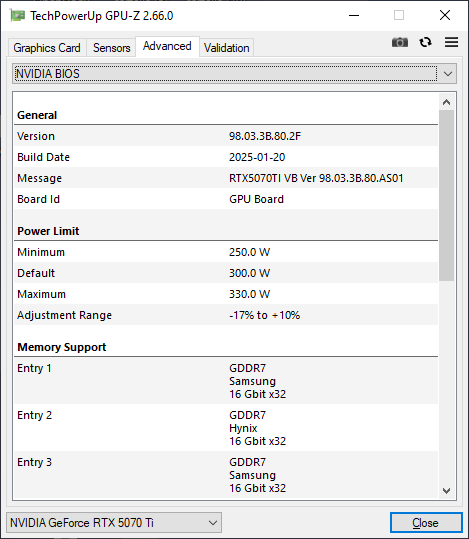Click the refresh arrows icon
Screen dimensions: 469x539
point(426,42)
